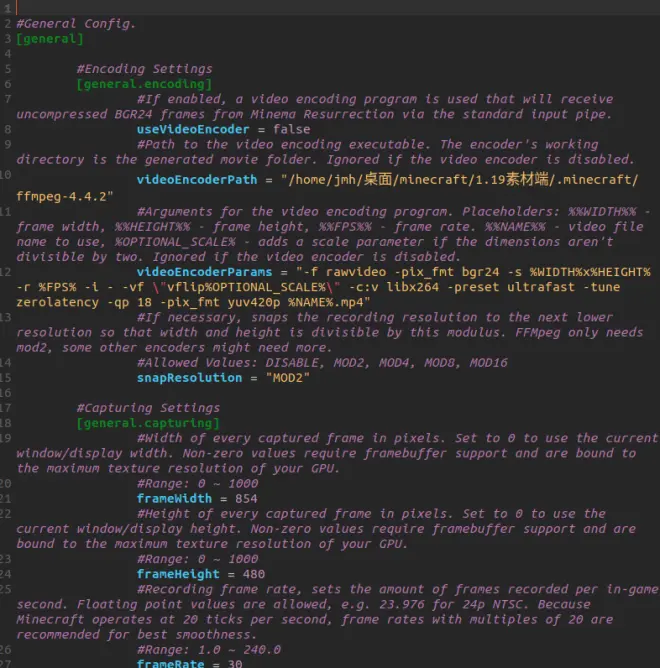Image resolution: width=660 pixels, height=668 pixels.
Task: Click the value 'false' of useVideoEncoder
Action: coord(292,130)
